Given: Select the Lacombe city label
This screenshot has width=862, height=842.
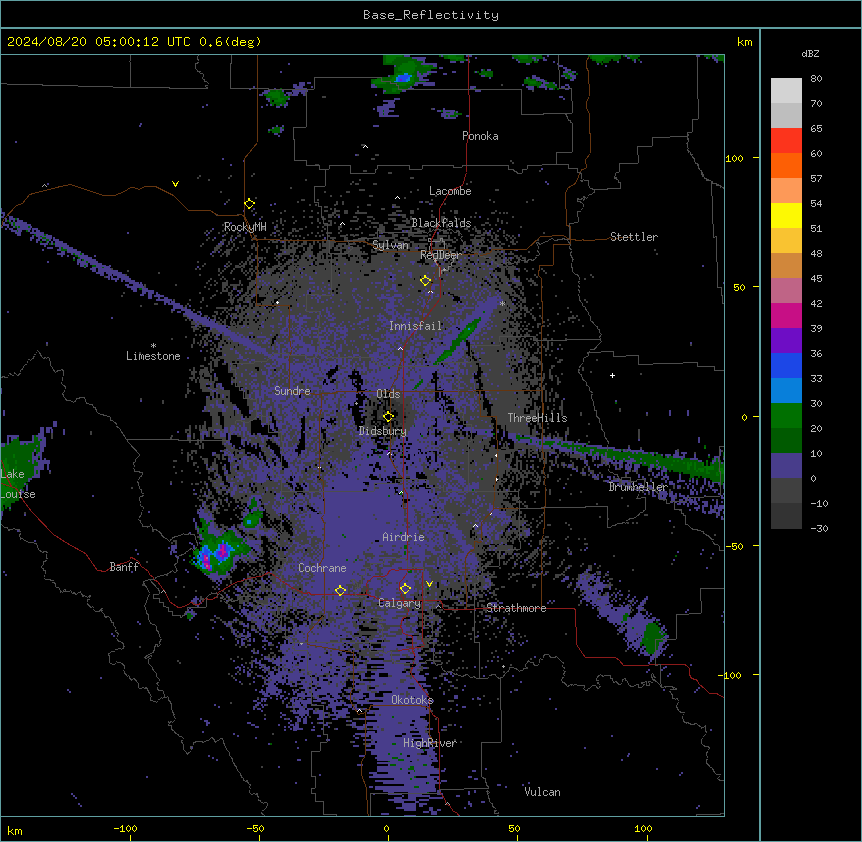Looking at the screenshot, I should [x=450, y=191].
